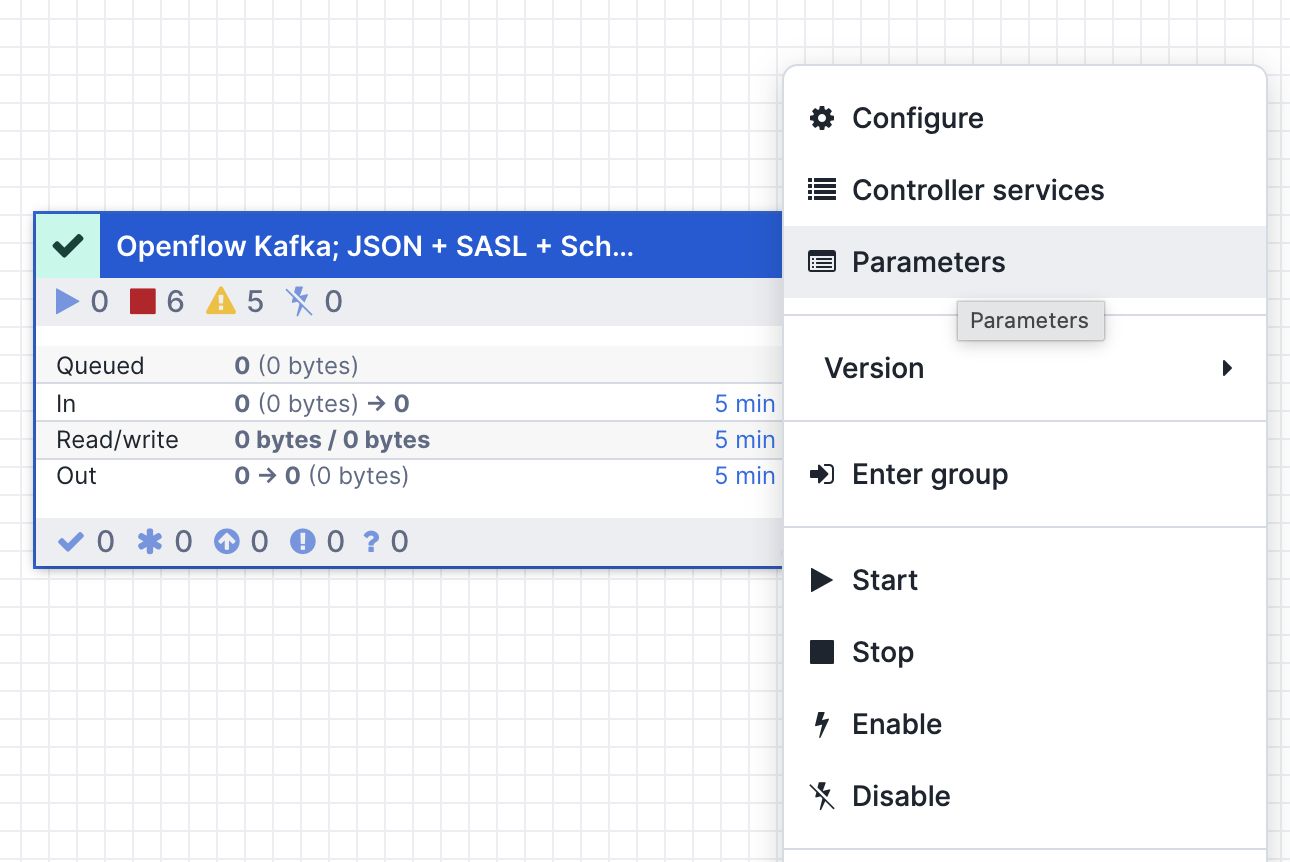Click the green checkmark version status icon

68,246
